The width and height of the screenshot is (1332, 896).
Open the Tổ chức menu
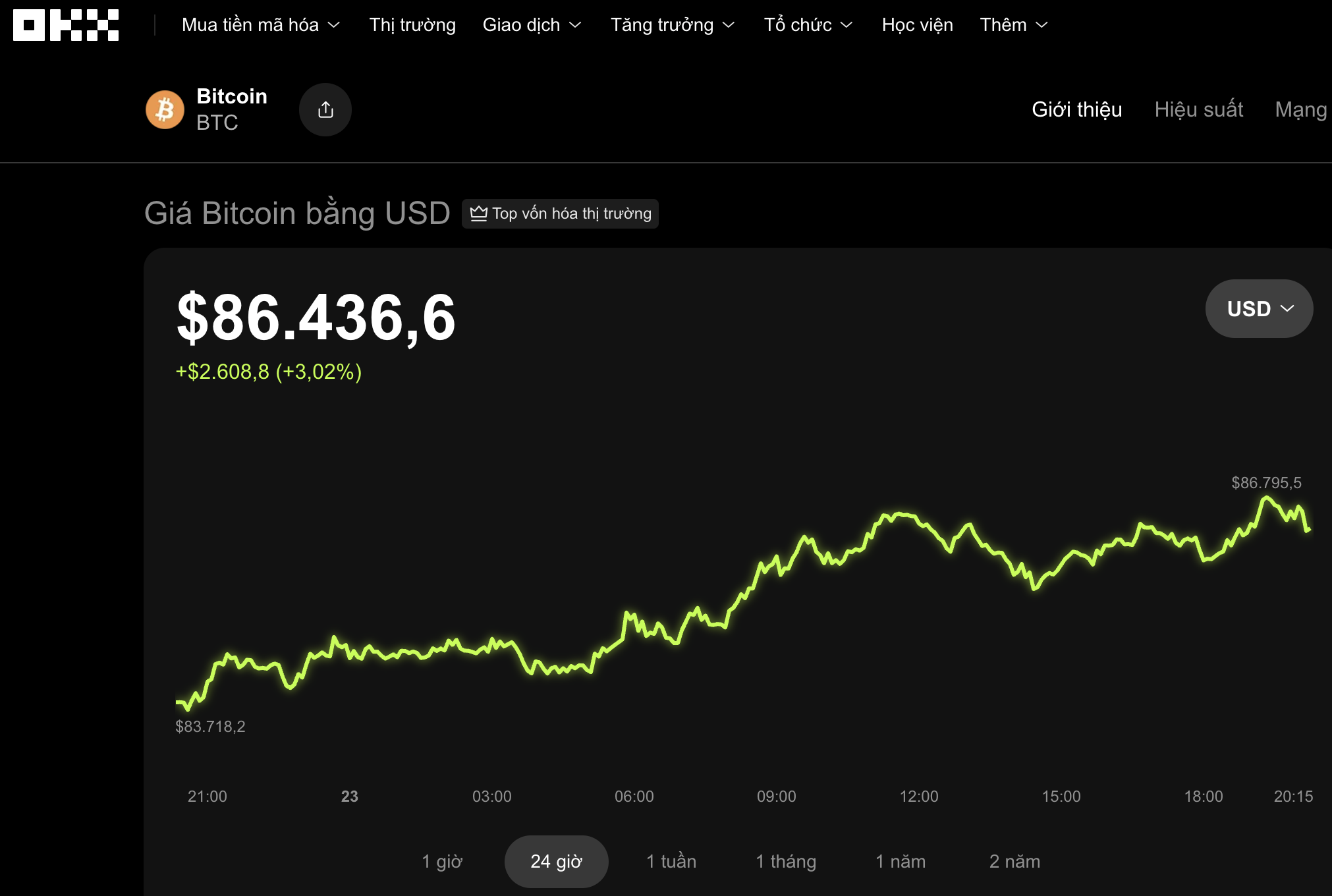pyautogui.click(x=808, y=25)
